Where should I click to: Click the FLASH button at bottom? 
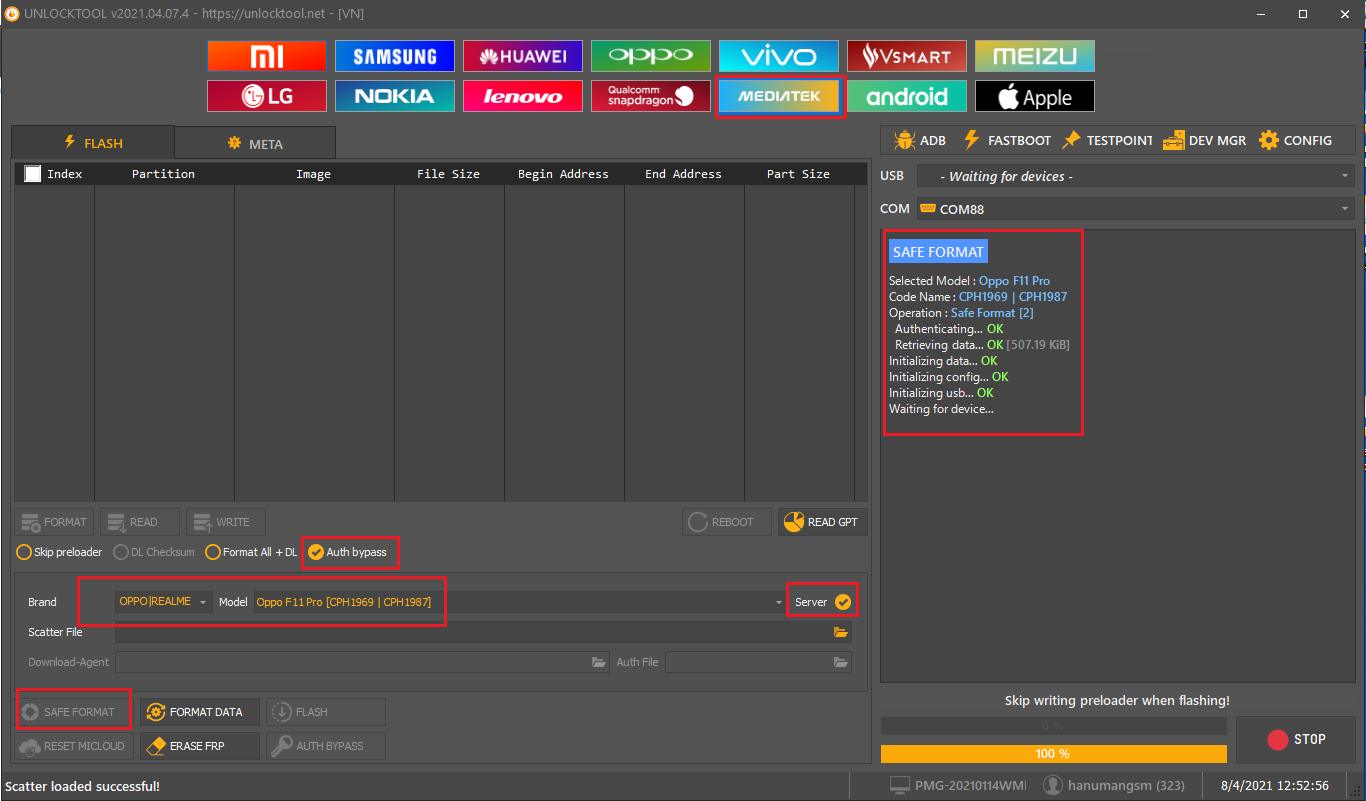[x=326, y=712]
